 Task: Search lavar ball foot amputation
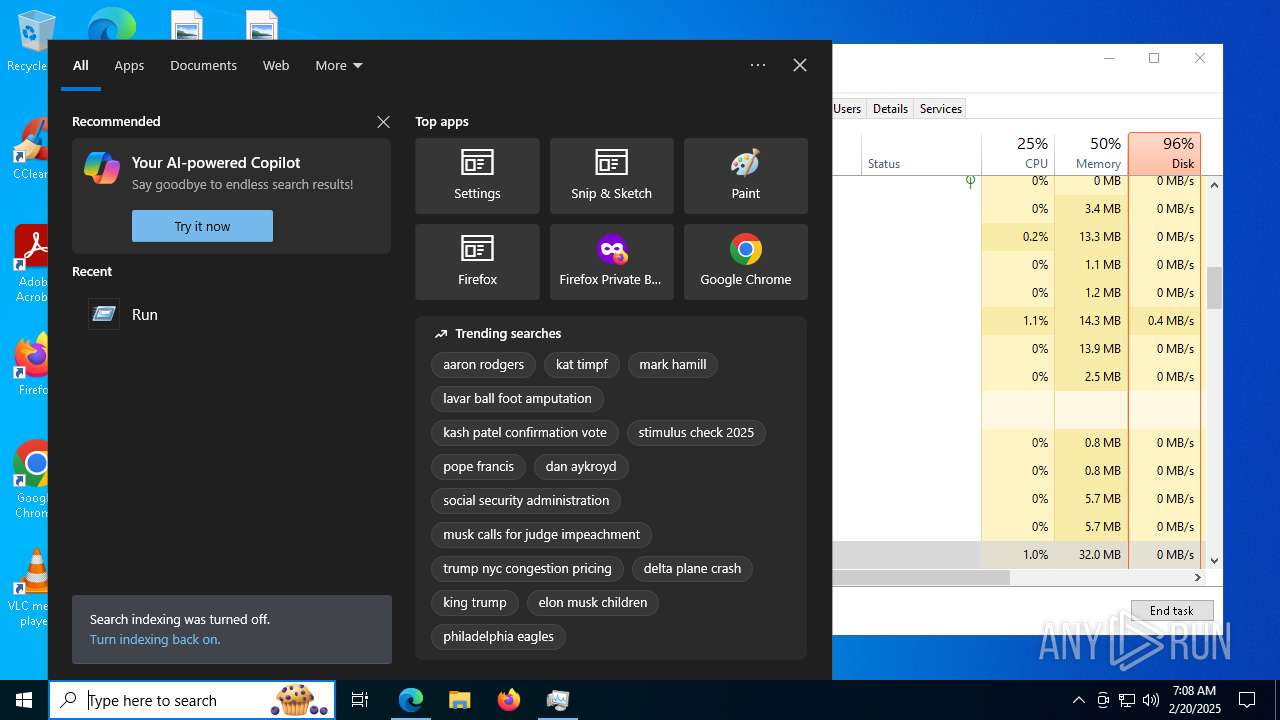click(517, 399)
